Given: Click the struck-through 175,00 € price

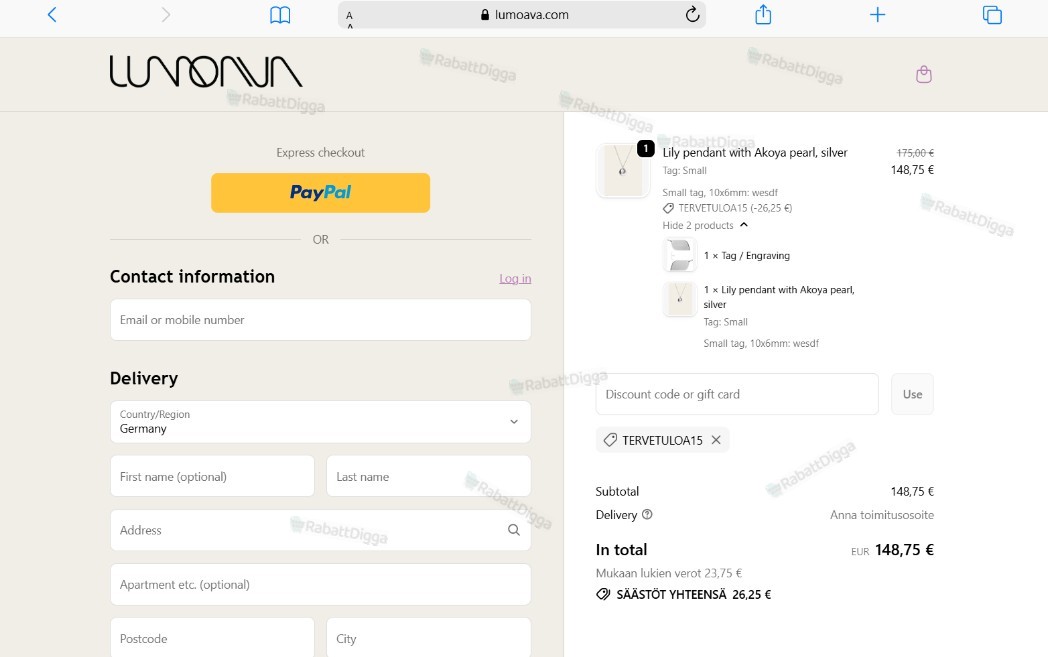Looking at the screenshot, I should (x=915, y=152).
